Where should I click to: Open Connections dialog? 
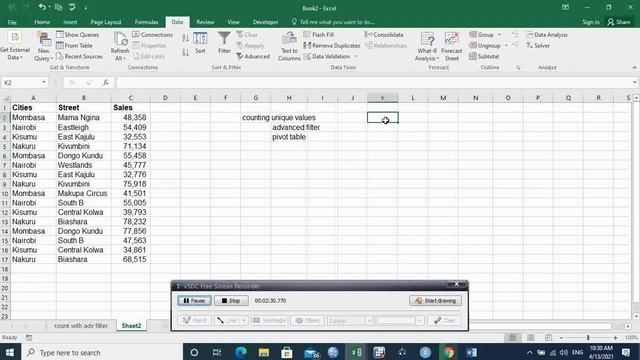(152, 35)
